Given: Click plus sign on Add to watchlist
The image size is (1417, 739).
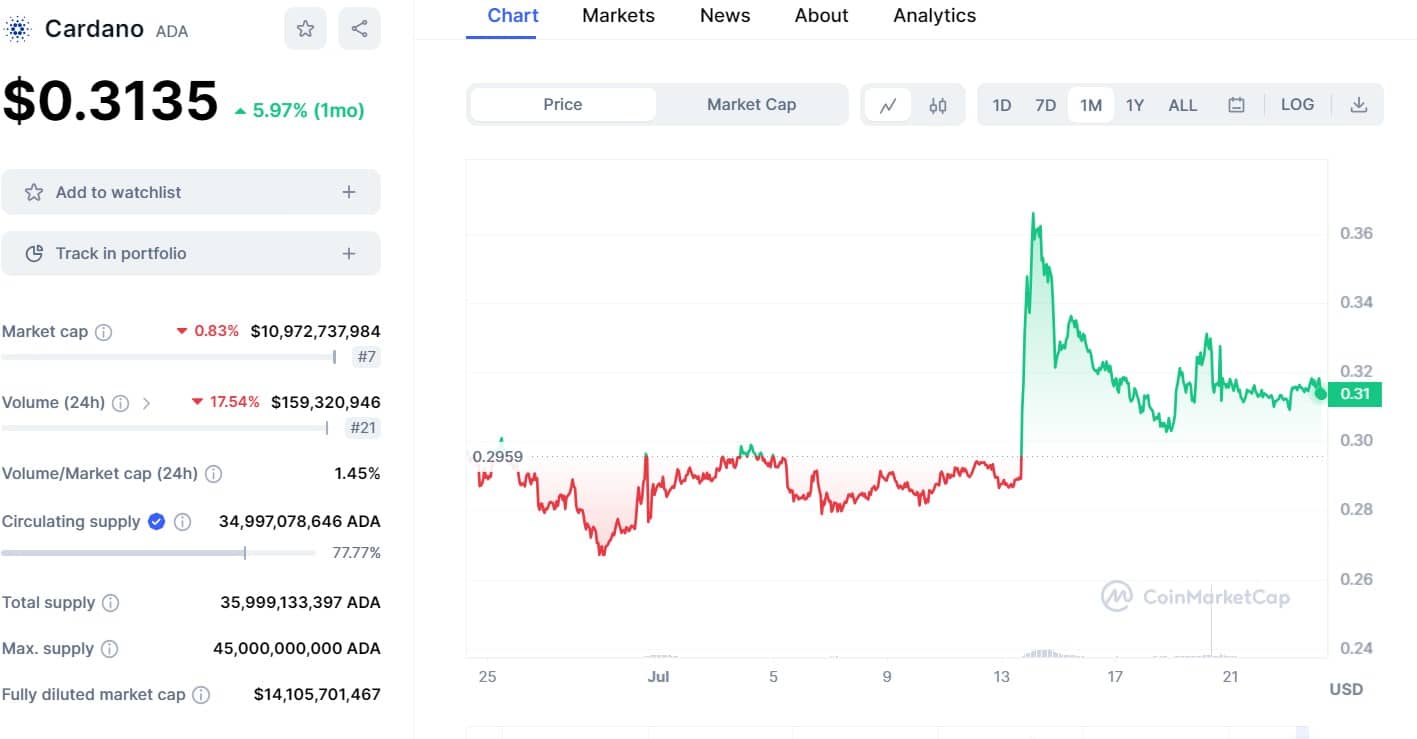Looking at the screenshot, I should click(x=348, y=192).
